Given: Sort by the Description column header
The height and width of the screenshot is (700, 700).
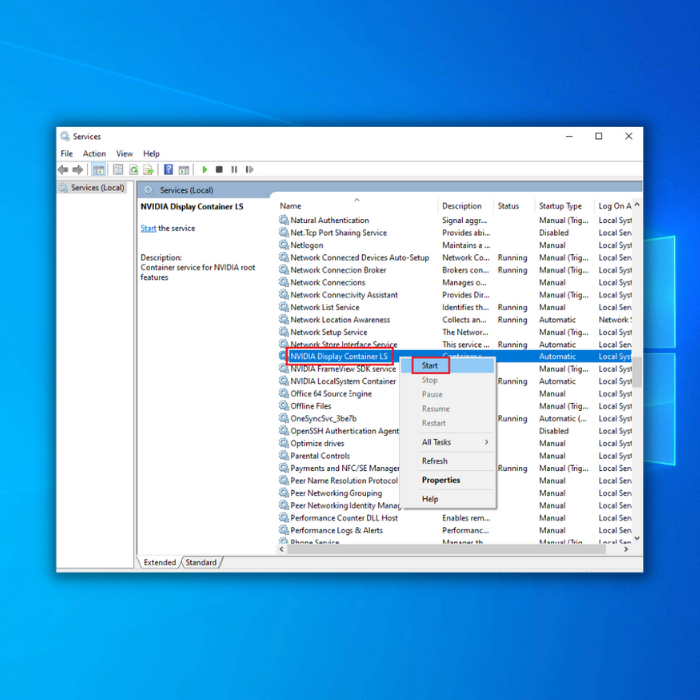Looking at the screenshot, I should [466, 206].
